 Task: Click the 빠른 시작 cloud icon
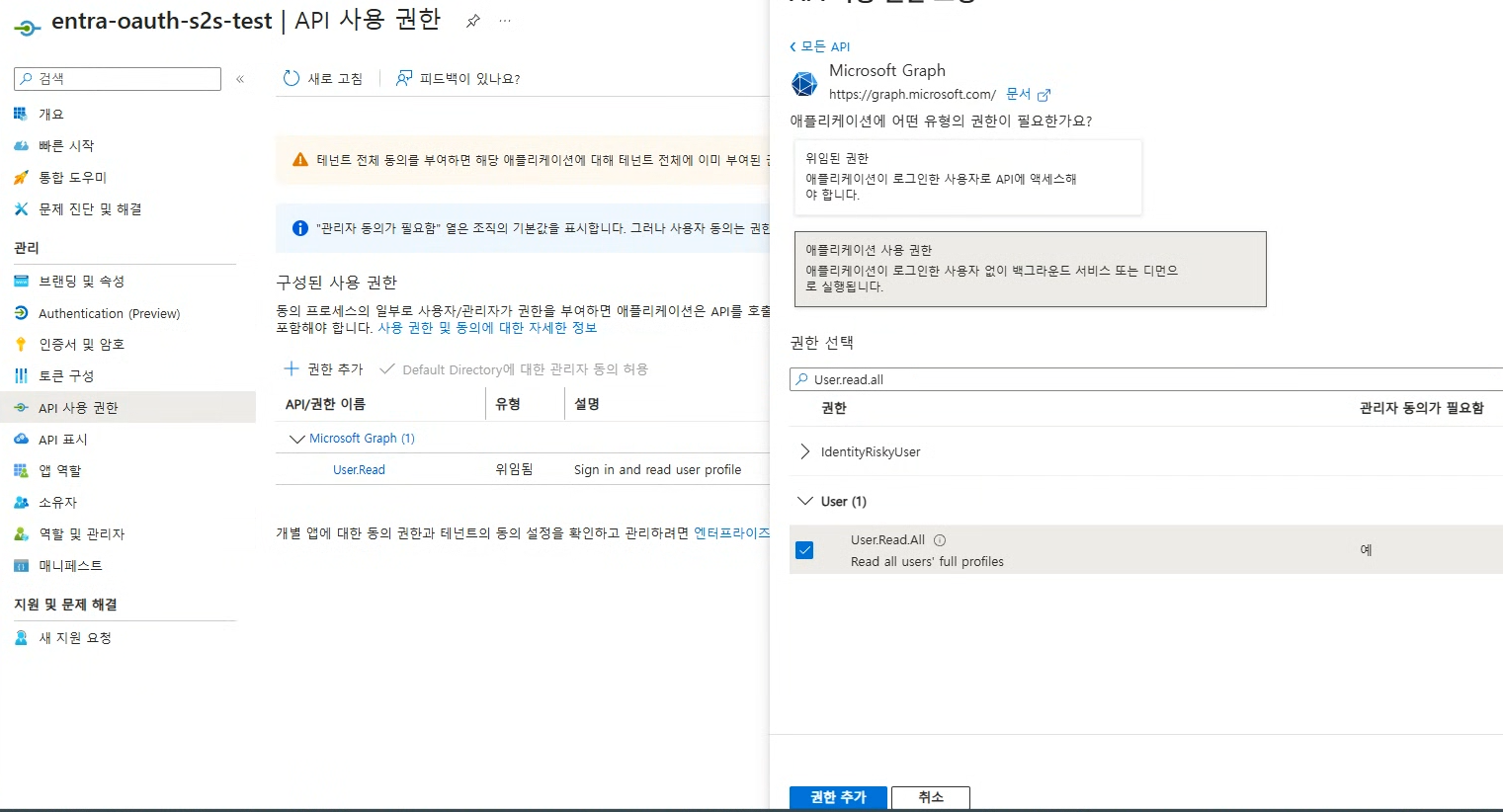pos(21,145)
